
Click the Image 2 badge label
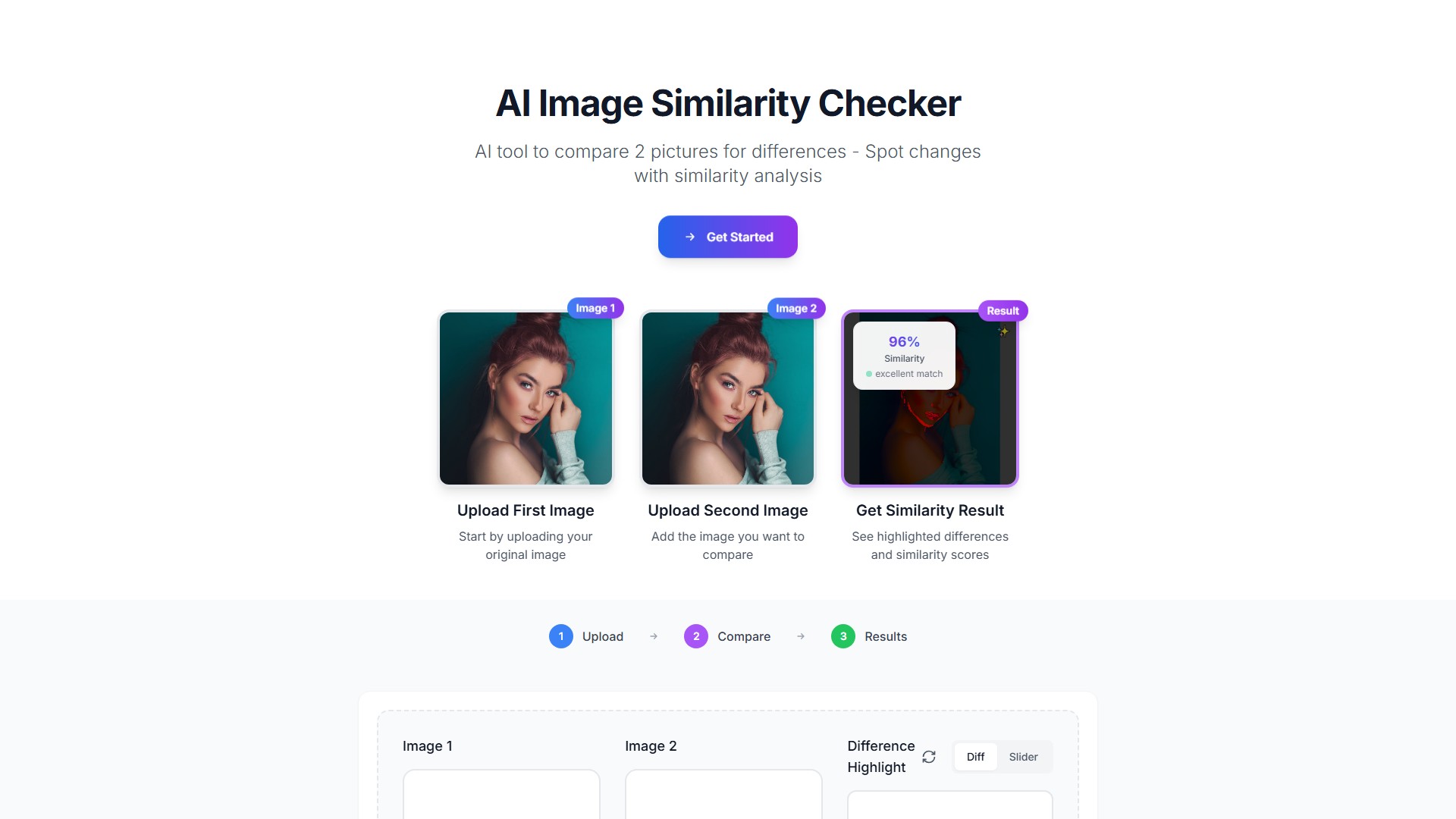[796, 308]
